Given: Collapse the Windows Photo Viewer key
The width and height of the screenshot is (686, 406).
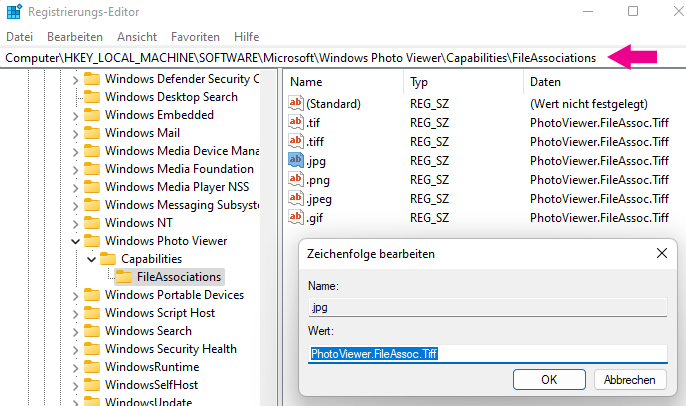Looking at the screenshot, I should click(74, 241).
